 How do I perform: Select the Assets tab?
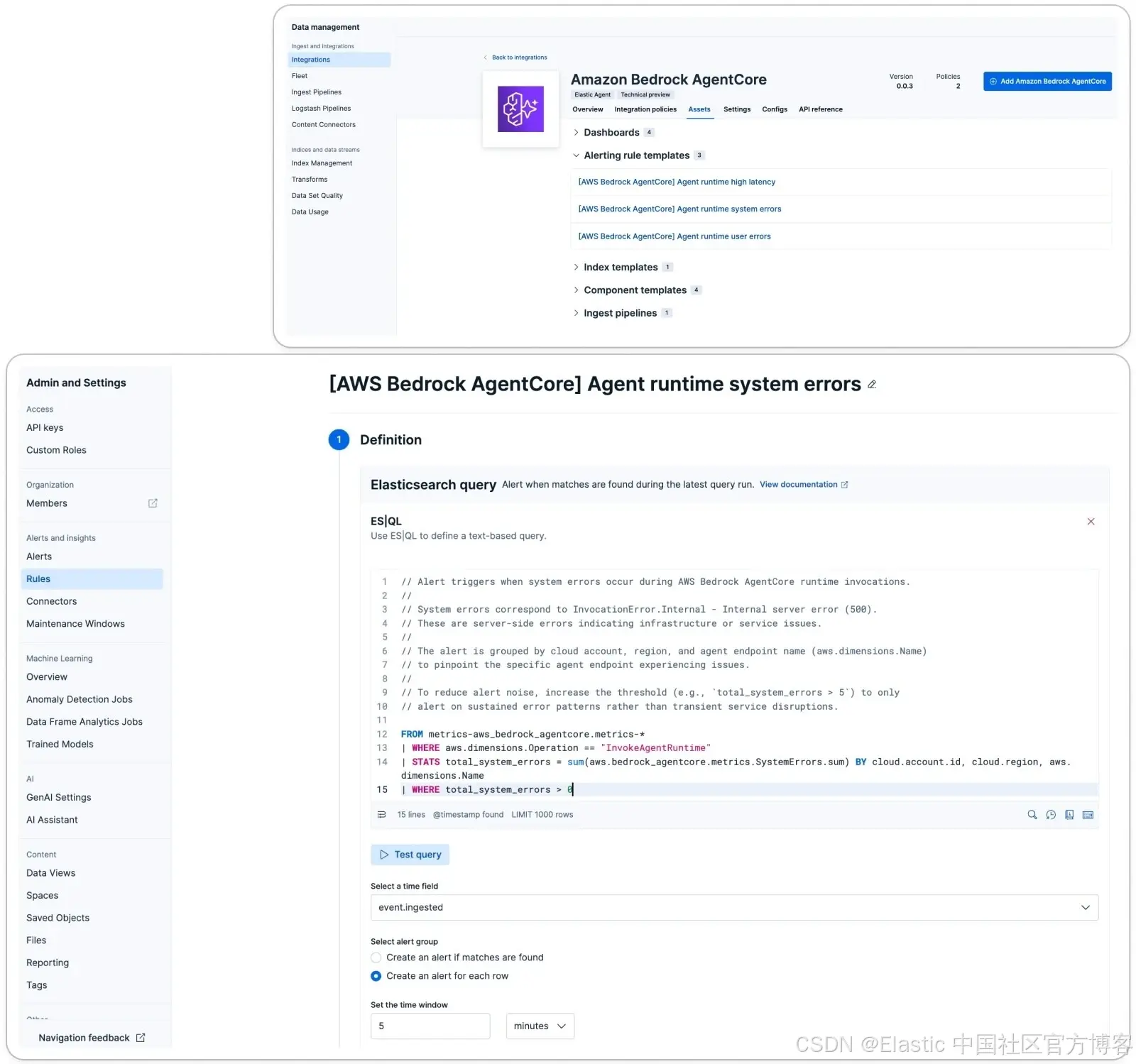(699, 109)
